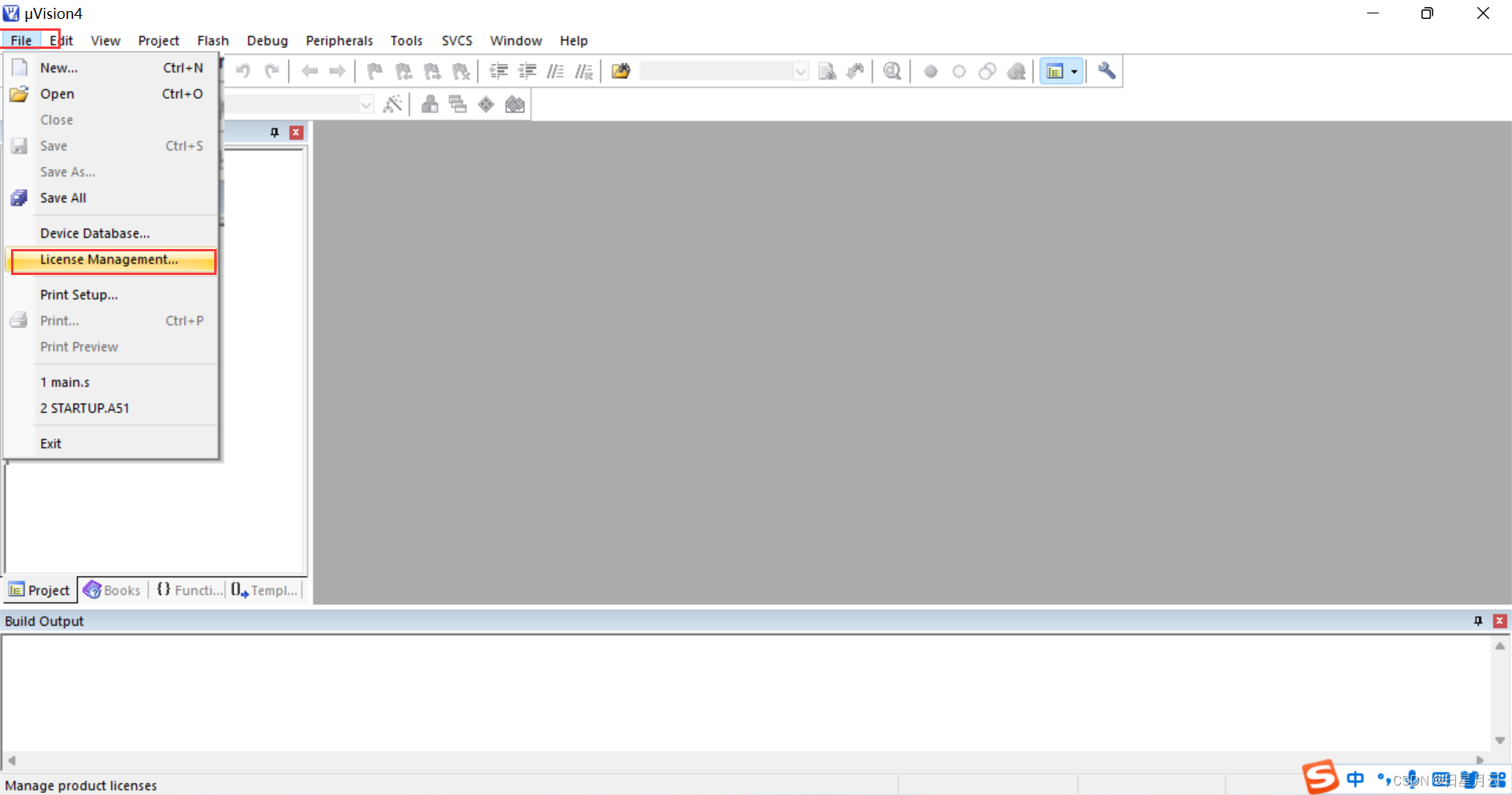Toggle a bookmark with the flag icon
The image size is (1512, 795).
pyautogui.click(x=375, y=72)
